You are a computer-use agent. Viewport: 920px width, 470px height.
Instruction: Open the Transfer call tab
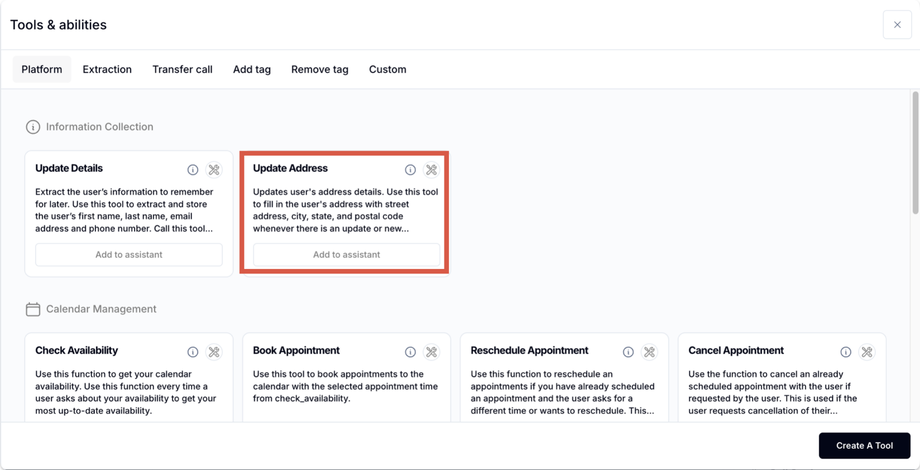[182, 70]
